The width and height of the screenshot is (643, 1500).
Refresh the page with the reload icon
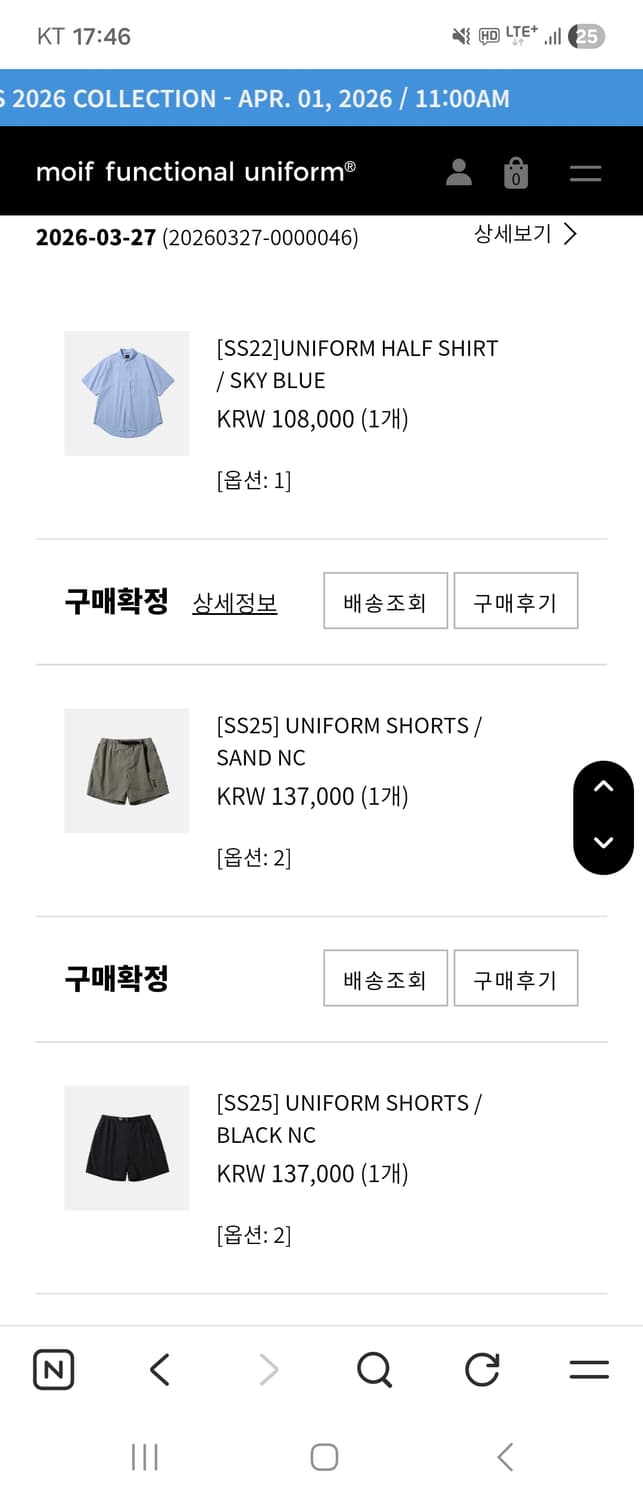(481, 1369)
